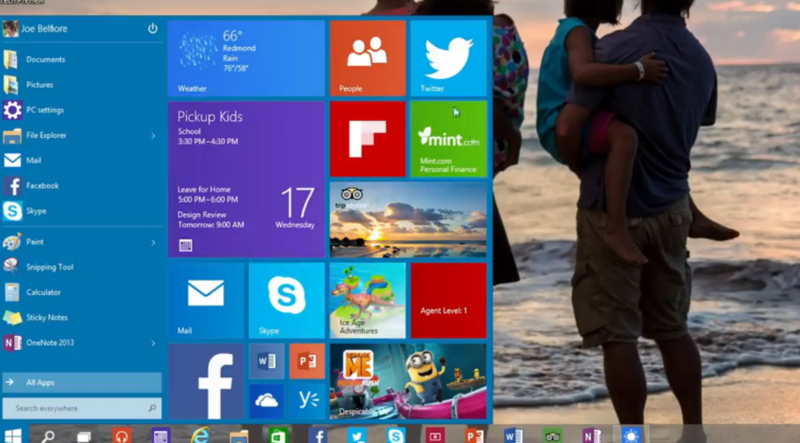Open PC settings gear in Start list
This screenshot has height=443, width=800.
[x=82, y=110]
